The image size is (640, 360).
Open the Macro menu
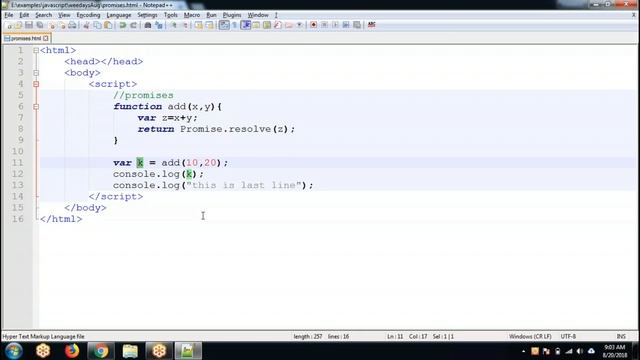point(192,15)
